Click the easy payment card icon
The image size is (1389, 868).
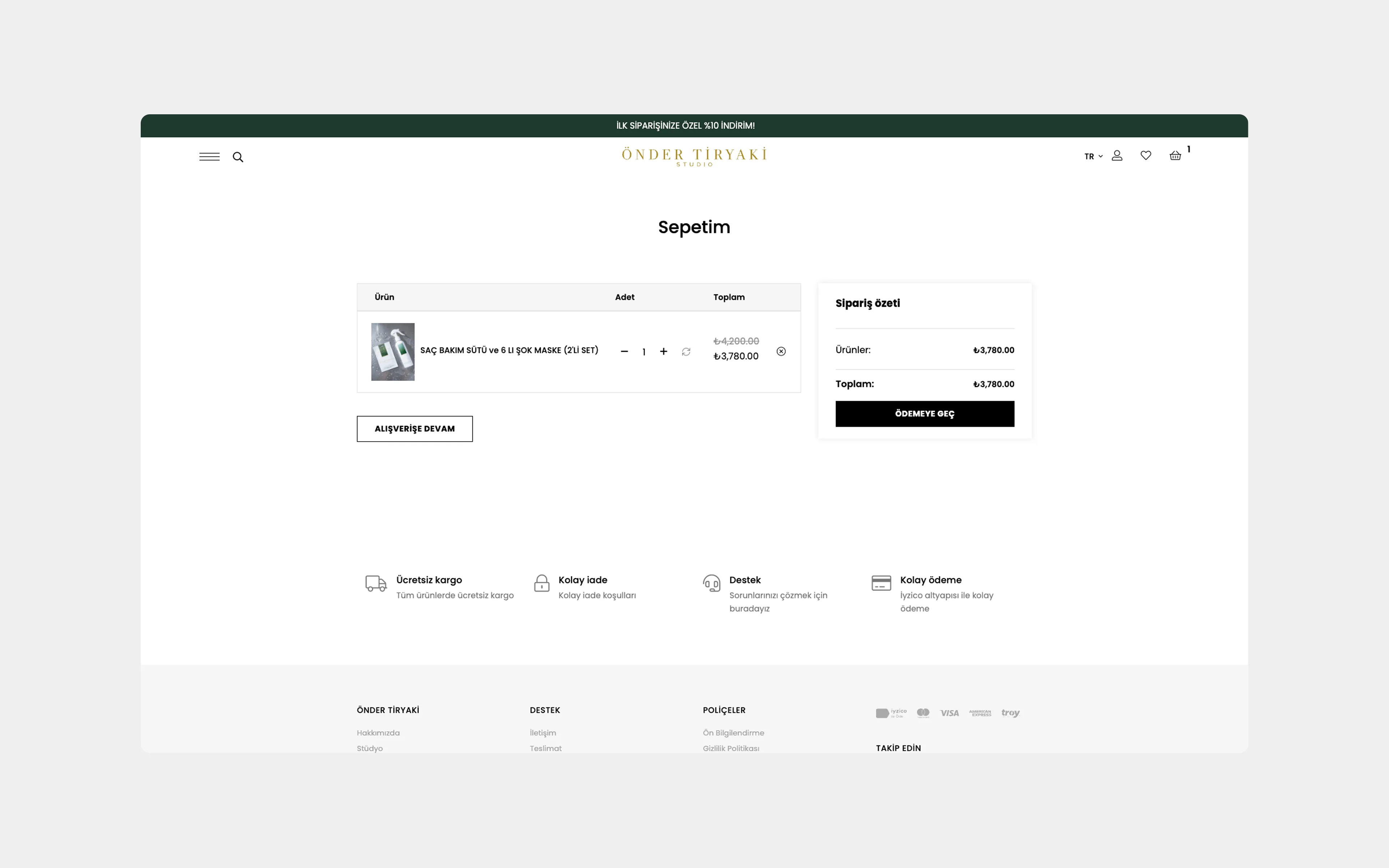[881, 583]
